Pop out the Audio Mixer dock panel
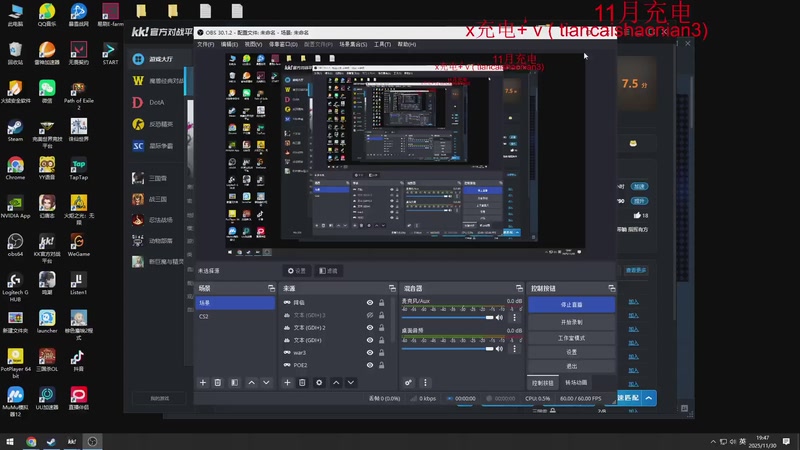800x450 pixels. click(519, 288)
